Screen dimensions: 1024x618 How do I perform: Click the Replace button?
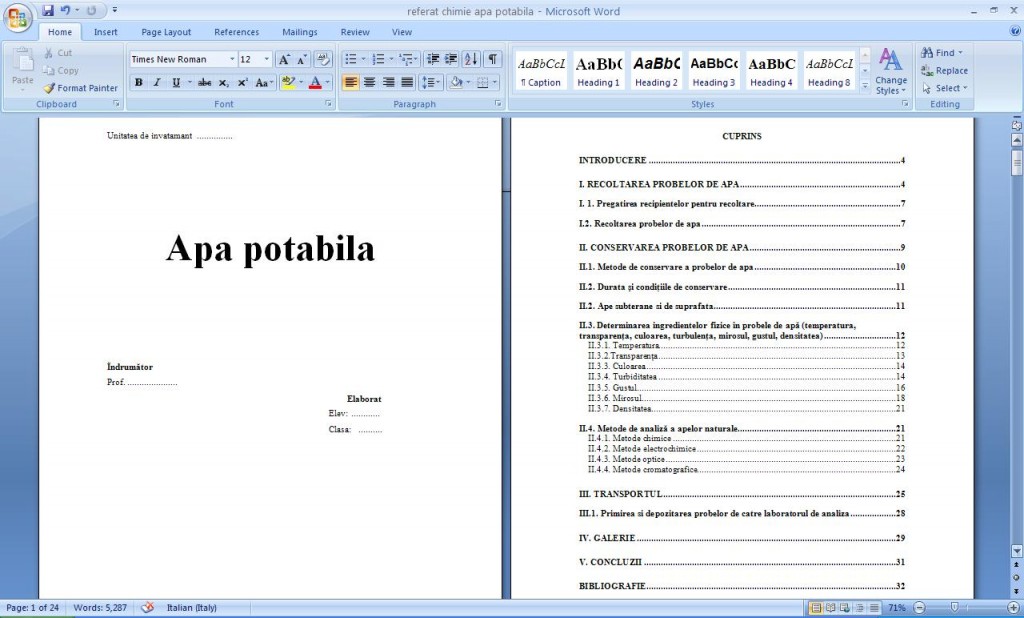(x=944, y=71)
